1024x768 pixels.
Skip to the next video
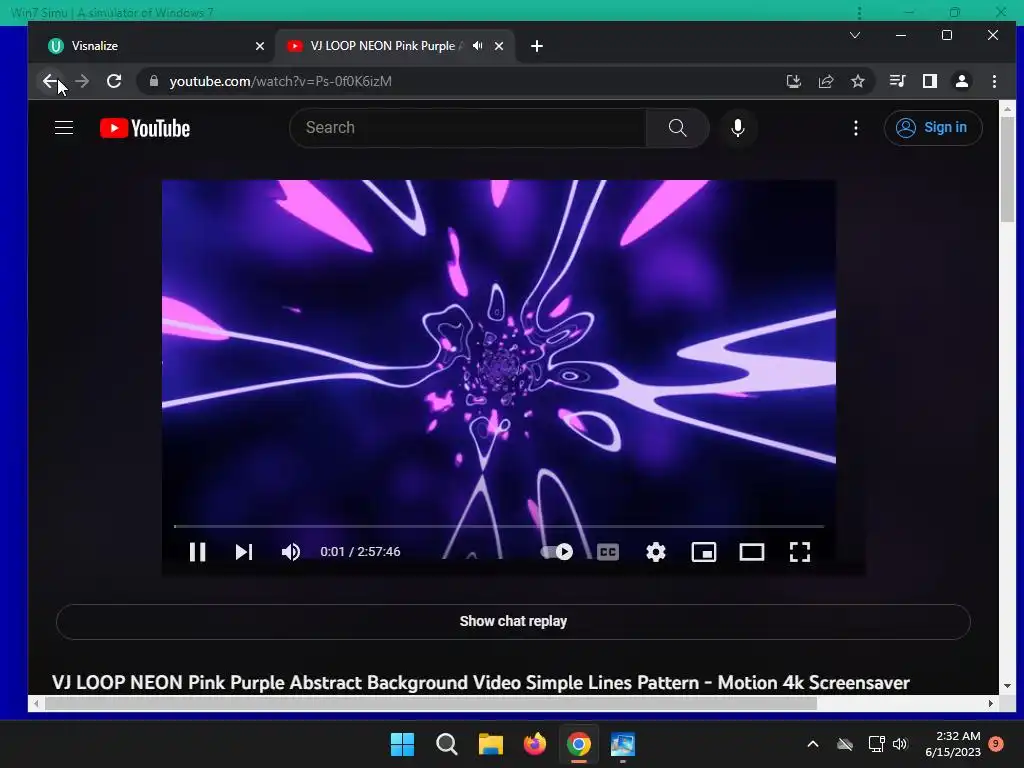point(244,552)
